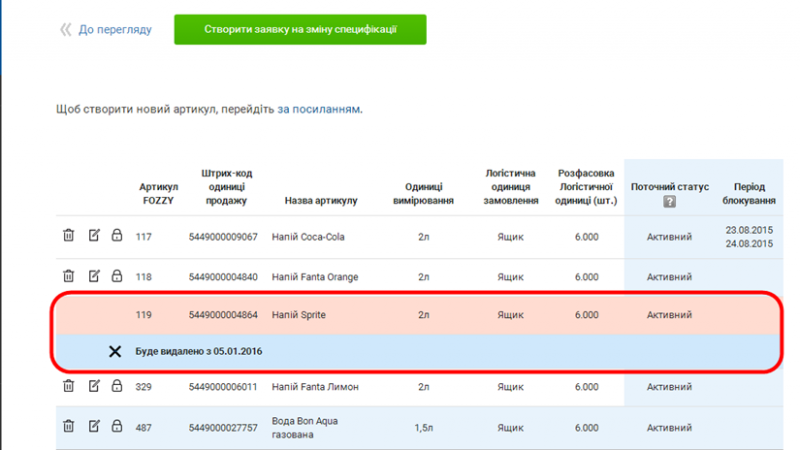Click the Назва артикулу column header
This screenshot has height=450, width=800.
(x=321, y=200)
